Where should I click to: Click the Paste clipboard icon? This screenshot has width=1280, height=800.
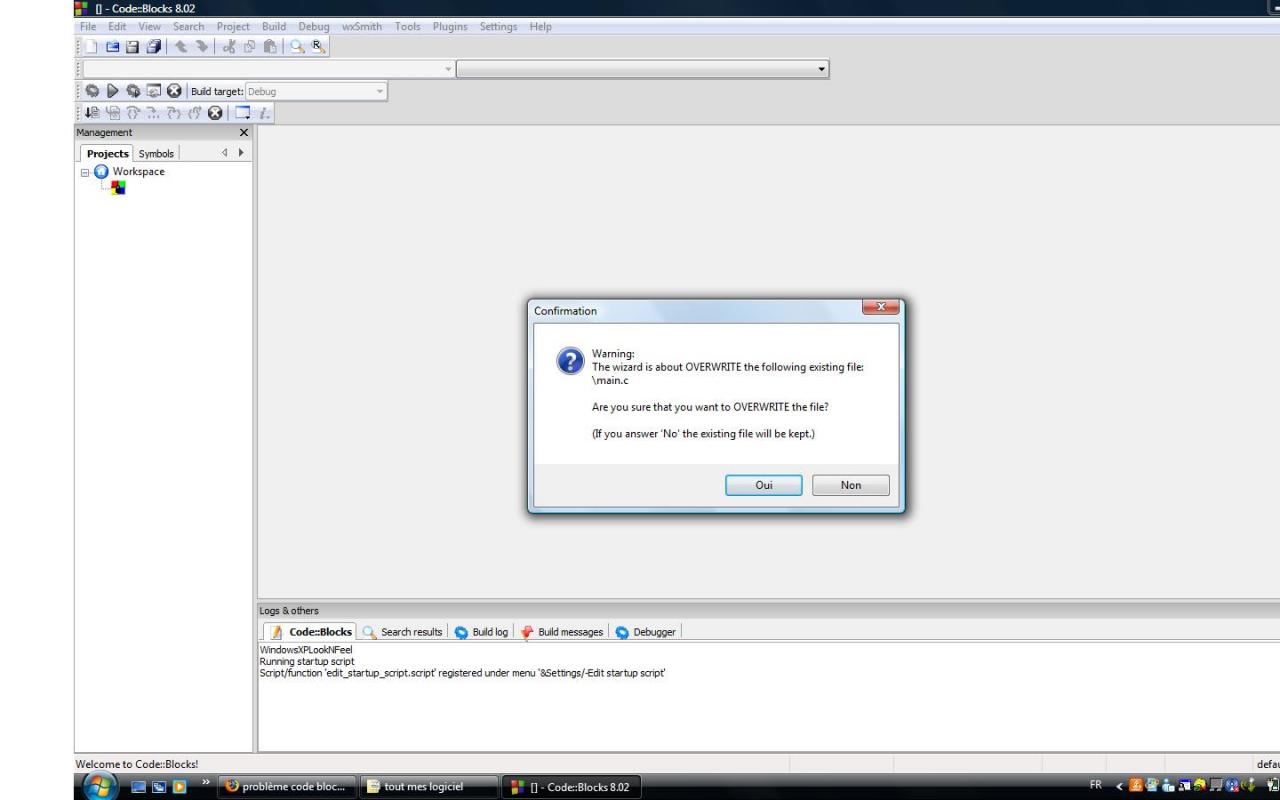pyautogui.click(x=270, y=46)
